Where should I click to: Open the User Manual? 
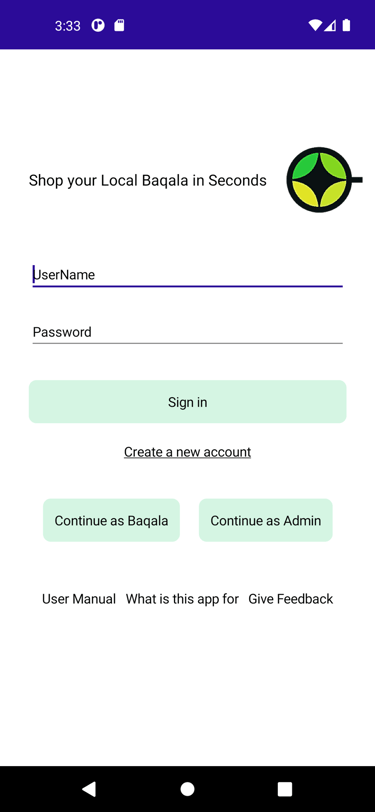coord(79,599)
